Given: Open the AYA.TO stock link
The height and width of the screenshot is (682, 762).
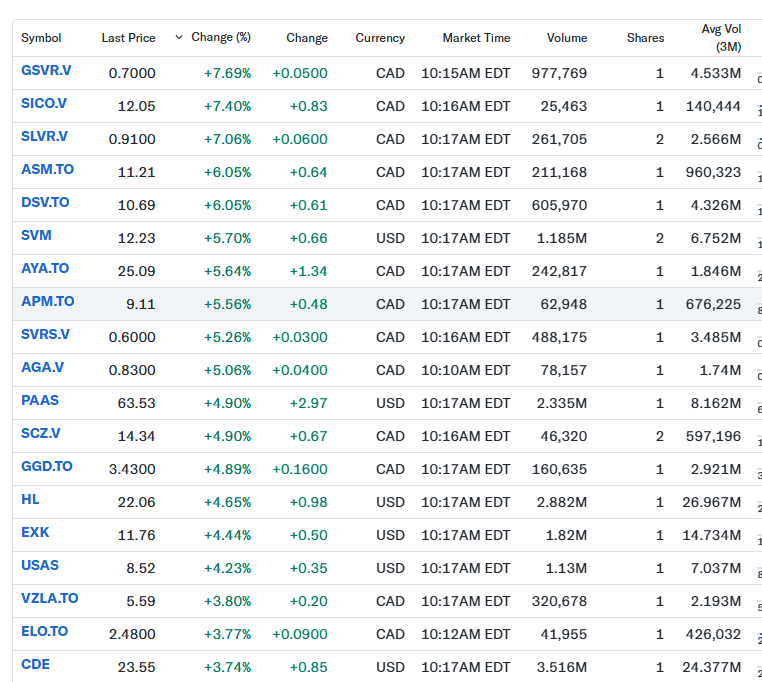Looking at the screenshot, I should (45, 268).
